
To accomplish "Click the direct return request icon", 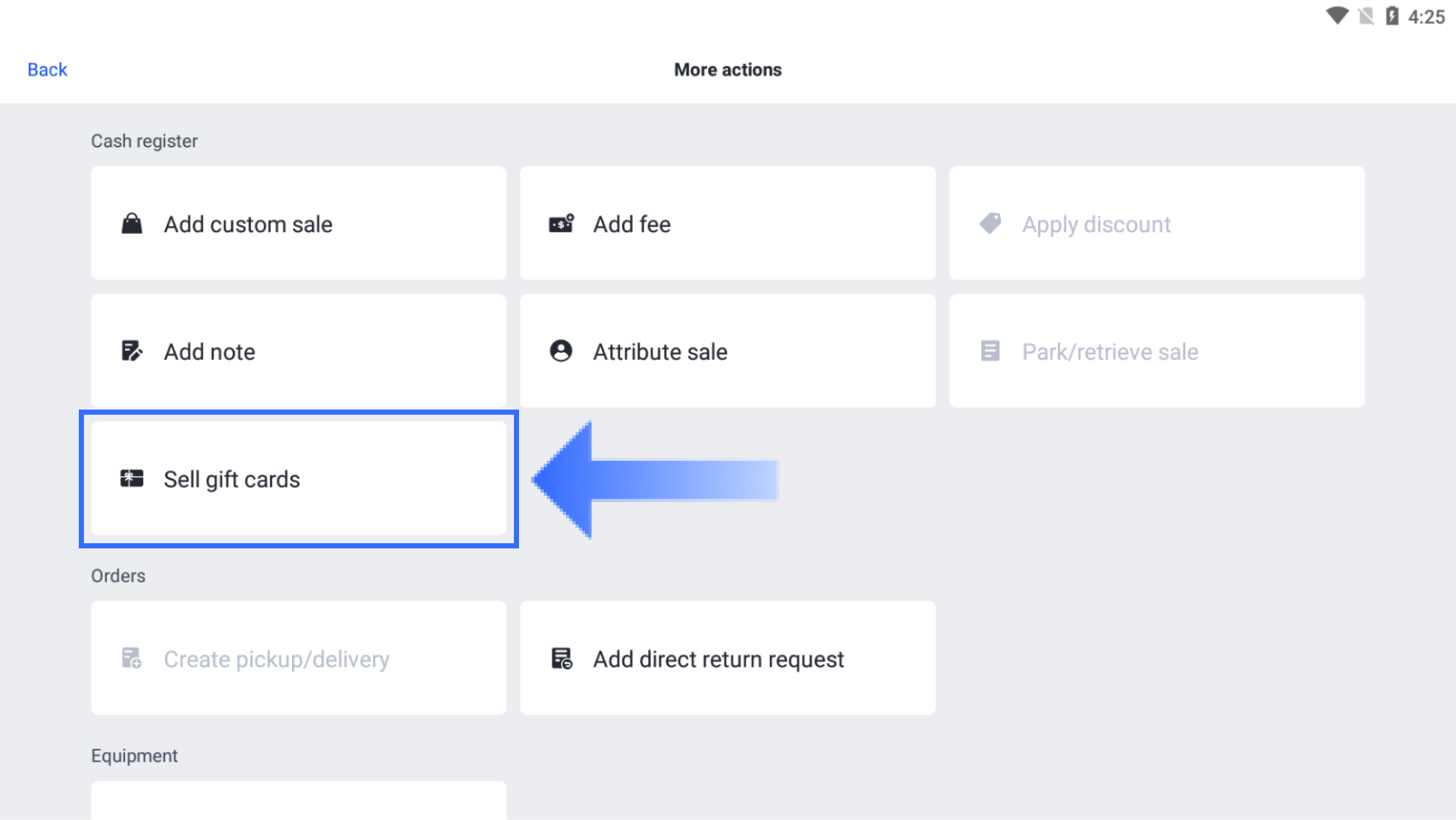I will pos(562,658).
